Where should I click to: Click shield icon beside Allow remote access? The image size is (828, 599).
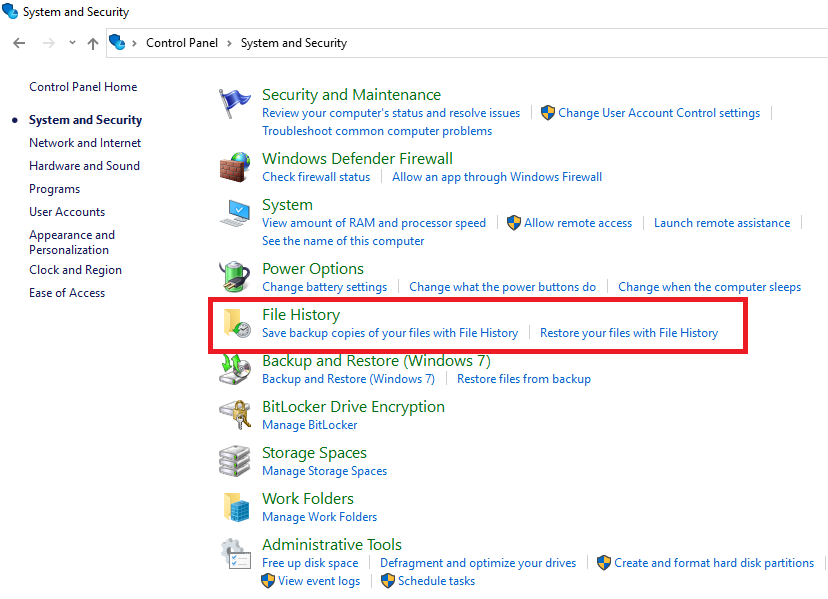click(513, 222)
